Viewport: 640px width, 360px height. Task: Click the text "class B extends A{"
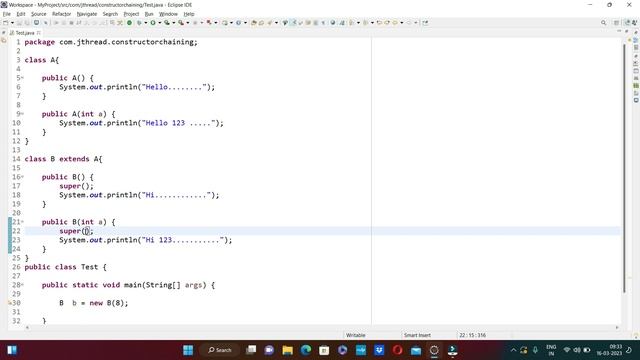(x=64, y=159)
